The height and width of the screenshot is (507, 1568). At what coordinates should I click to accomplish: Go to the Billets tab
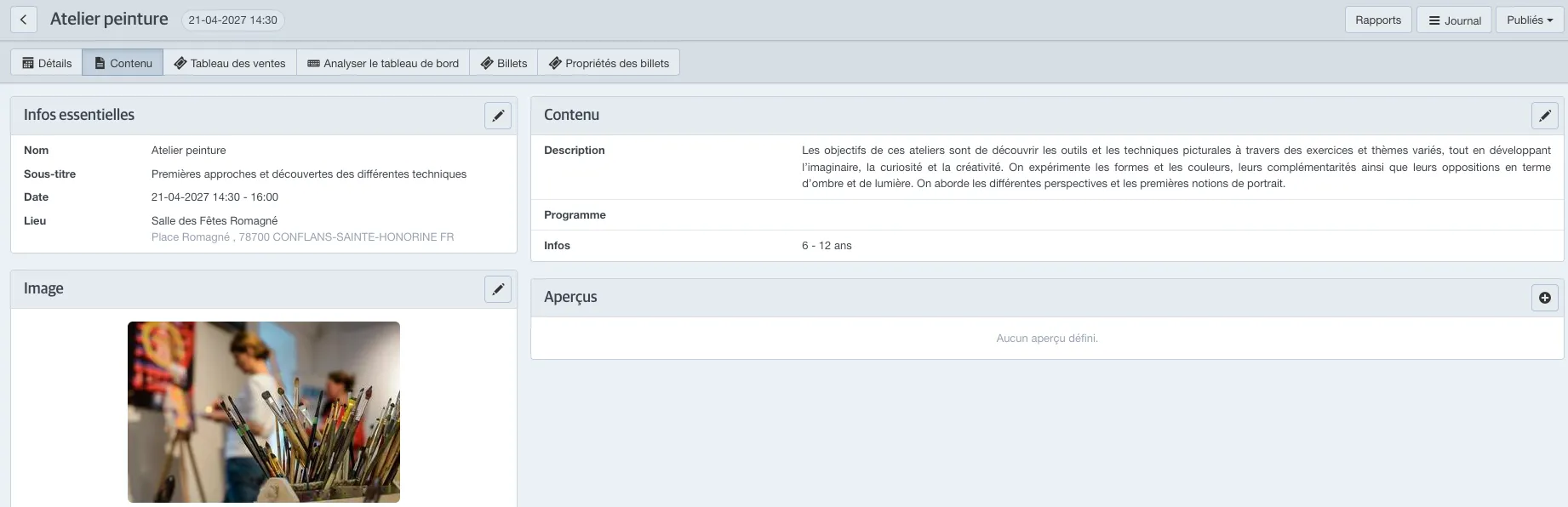click(504, 63)
